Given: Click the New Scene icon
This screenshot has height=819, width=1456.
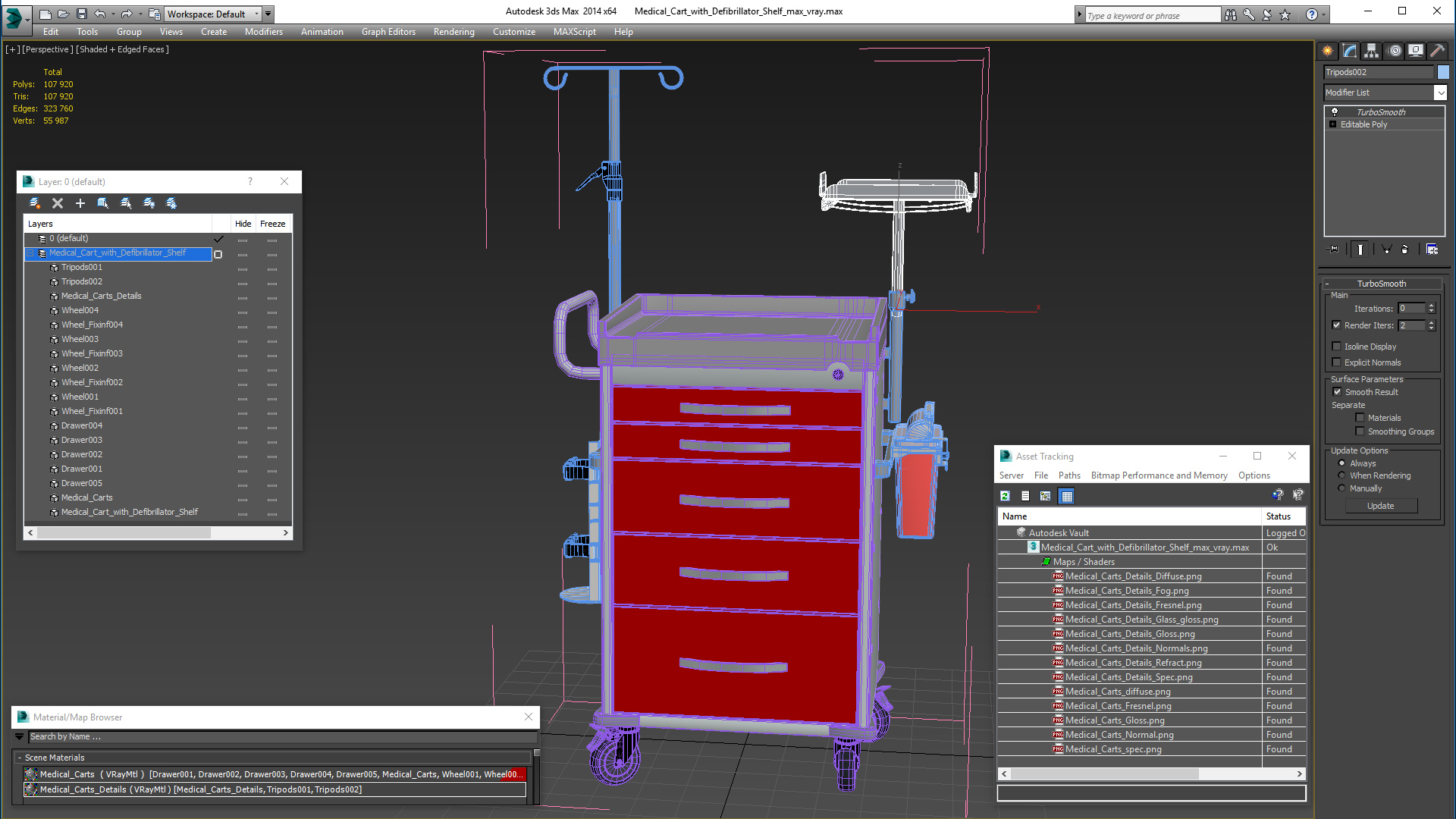Looking at the screenshot, I should click(x=45, y=14).
